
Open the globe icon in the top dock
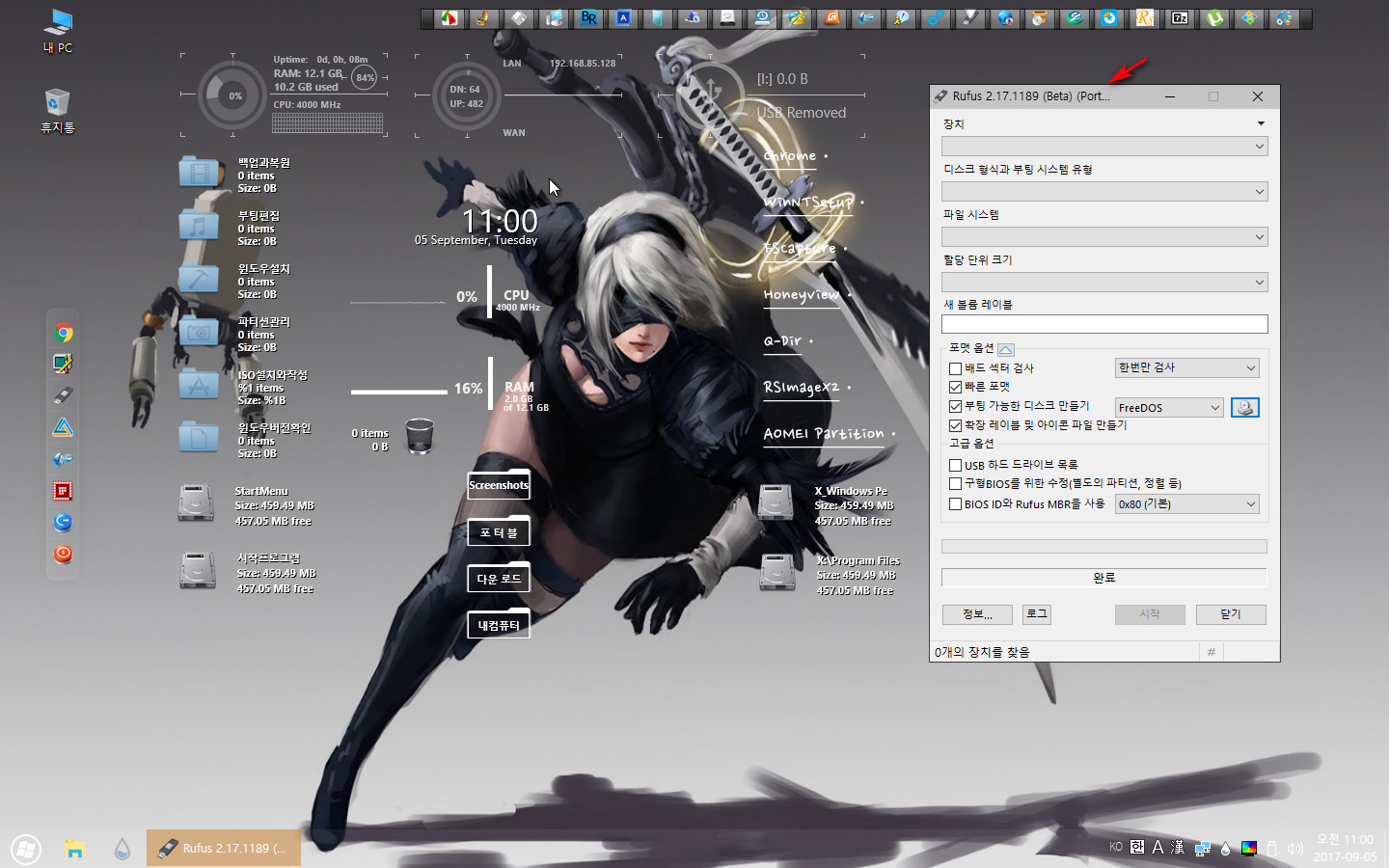(1005, 18)
